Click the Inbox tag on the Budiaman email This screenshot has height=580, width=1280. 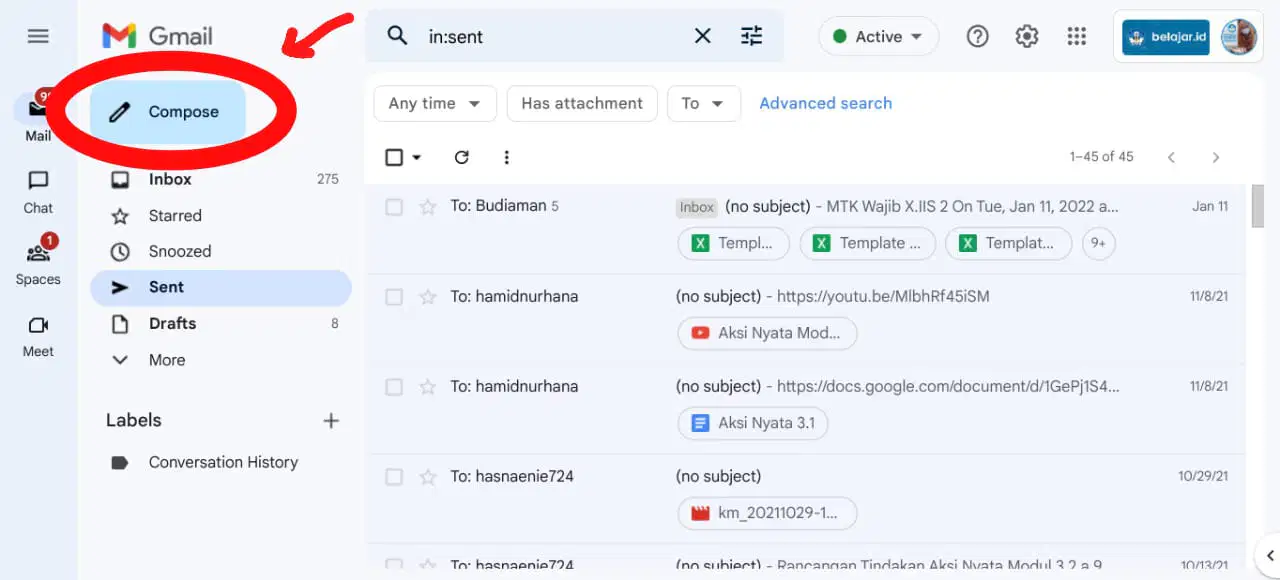[697, 207]
